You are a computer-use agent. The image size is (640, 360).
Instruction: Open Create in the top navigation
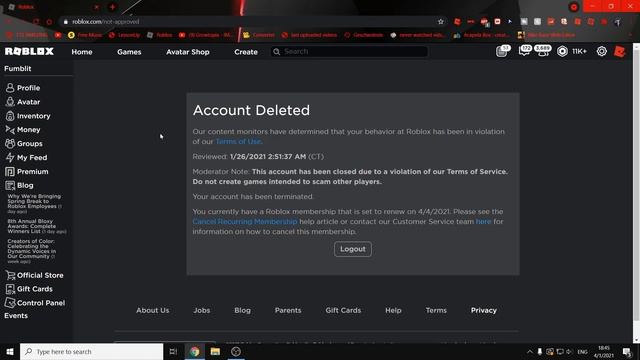(x=246, y=52)
